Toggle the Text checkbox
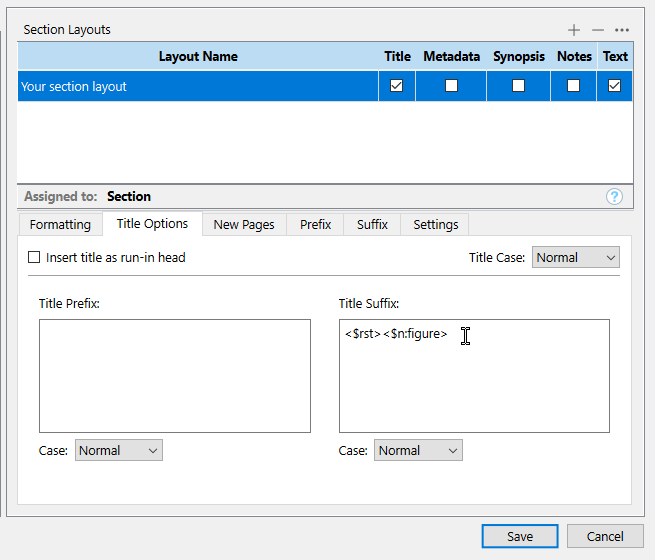The width and height of the screenshot is (655, 560). pyautogui.click(x=615, y=86)
